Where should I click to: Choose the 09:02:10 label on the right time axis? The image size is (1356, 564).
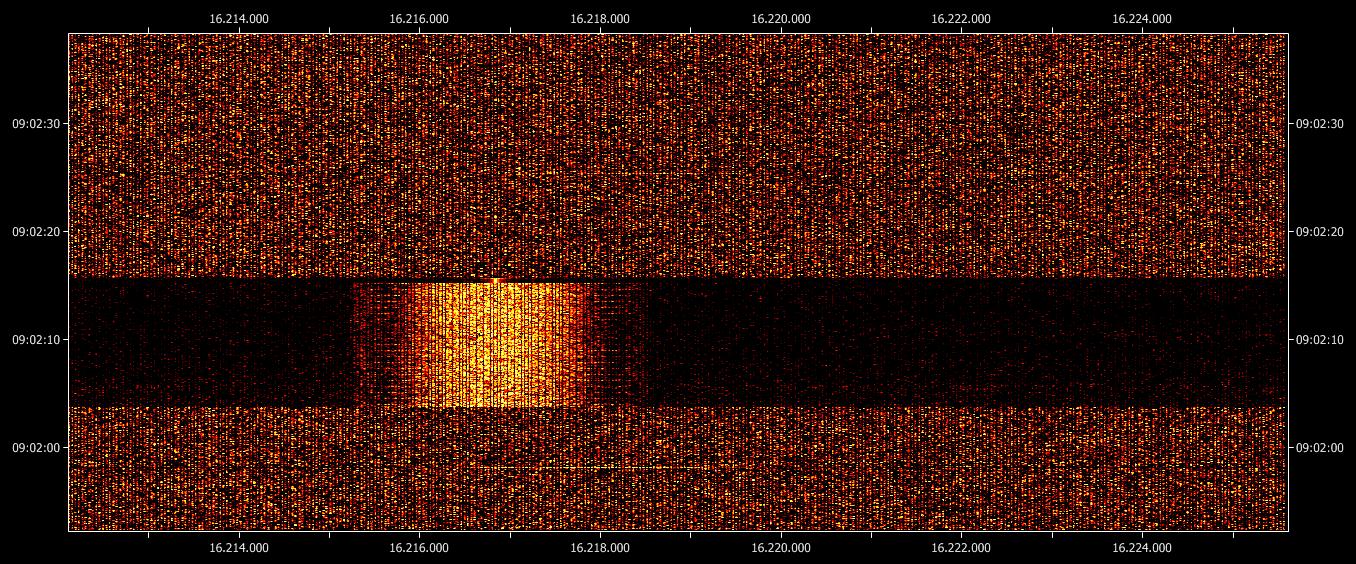coord(1319,339)
